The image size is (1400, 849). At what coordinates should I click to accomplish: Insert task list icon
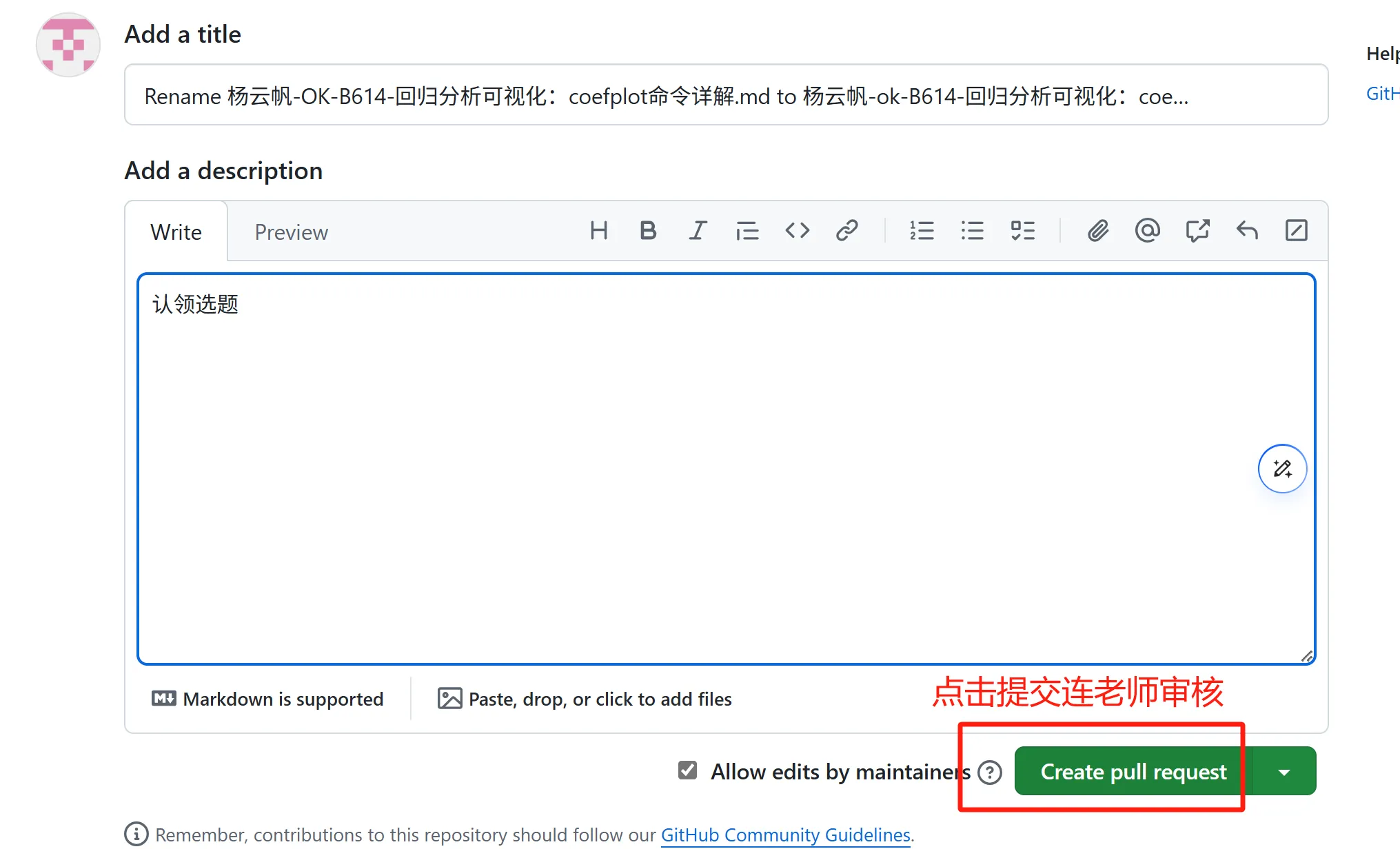[1022, 231]
